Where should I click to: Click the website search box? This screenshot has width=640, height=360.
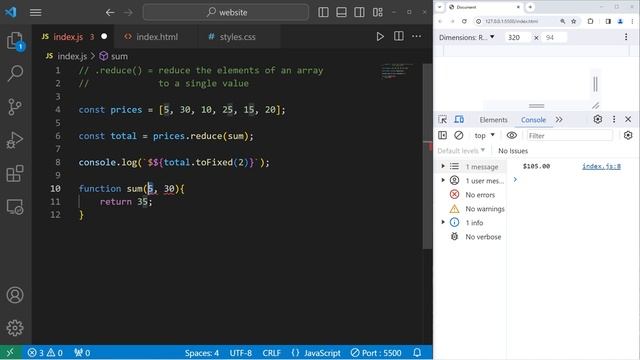click(226, 12)
